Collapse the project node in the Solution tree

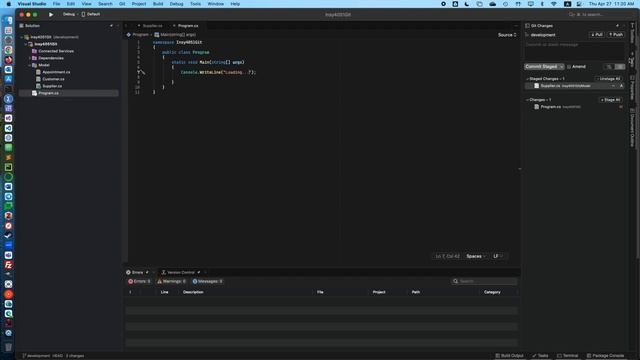coord(26,44)
